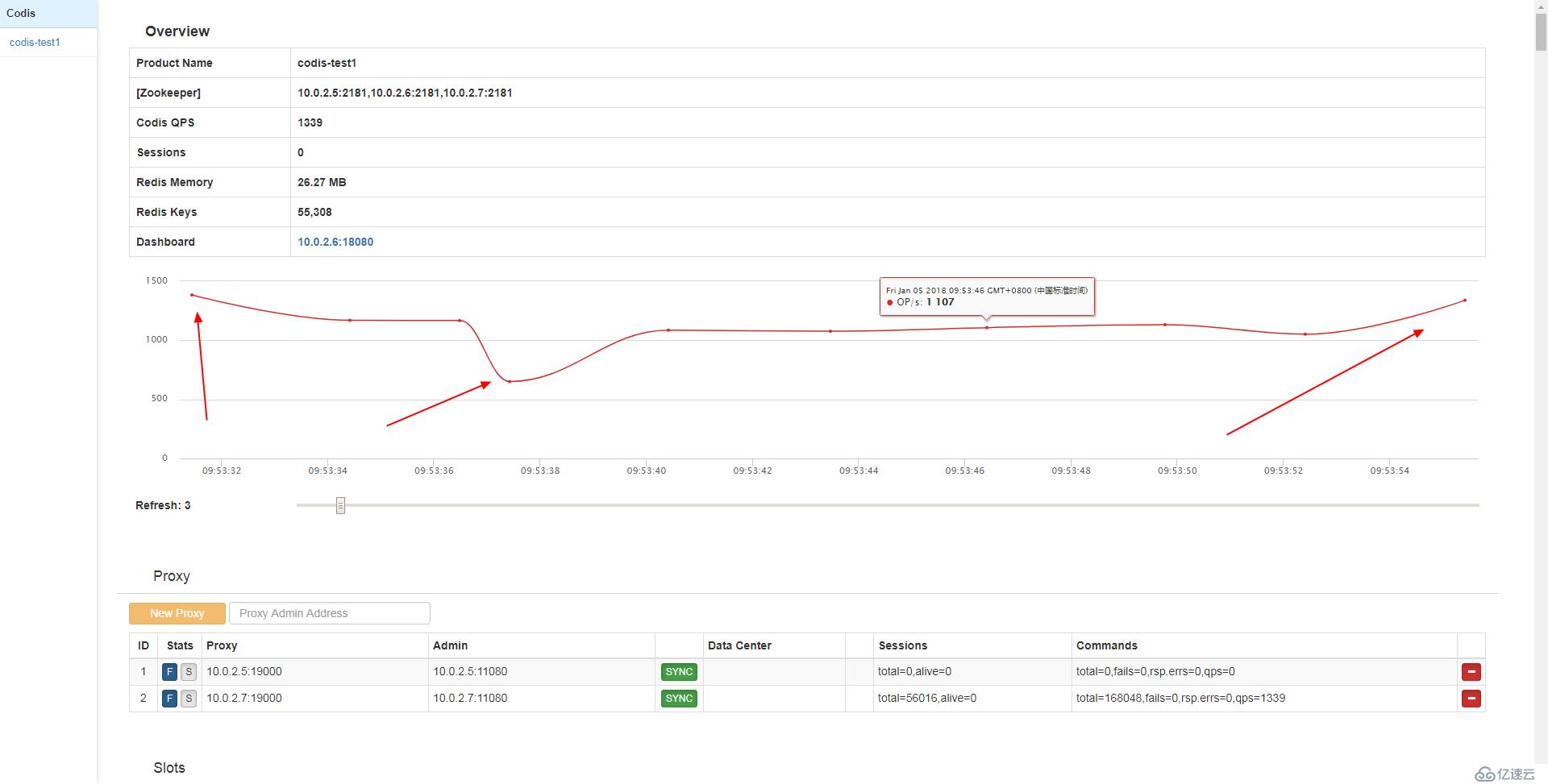Viewport: 1548px width, 784px height.
Task: Focus the Proxy Admin Address field
Action: point(330,613)
